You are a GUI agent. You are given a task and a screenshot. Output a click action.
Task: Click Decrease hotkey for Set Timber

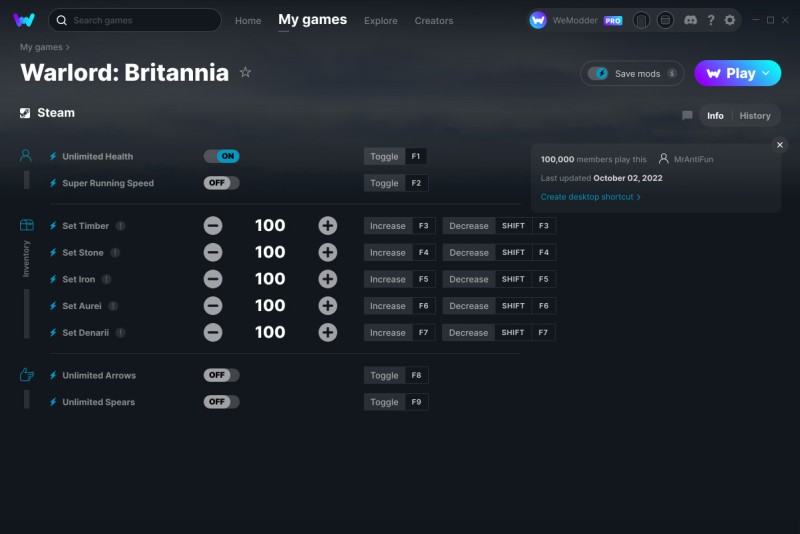click(499, 225)
